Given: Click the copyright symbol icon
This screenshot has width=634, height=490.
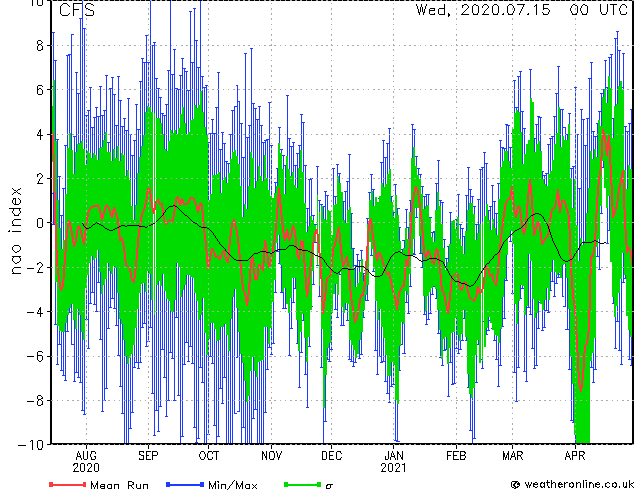Looking at the screenshot, I should [516, 485].
